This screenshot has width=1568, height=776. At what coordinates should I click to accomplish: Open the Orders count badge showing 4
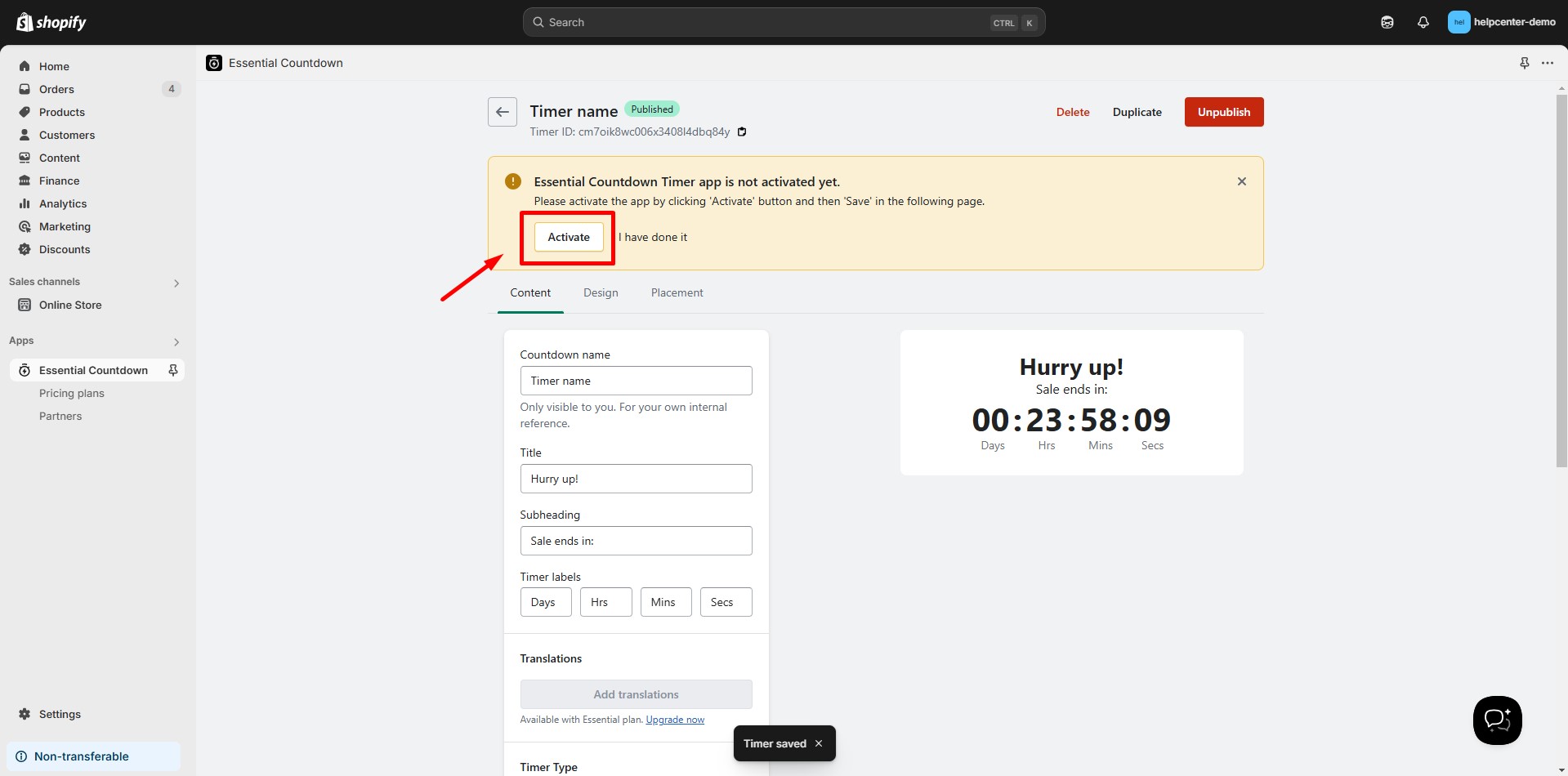172,89
